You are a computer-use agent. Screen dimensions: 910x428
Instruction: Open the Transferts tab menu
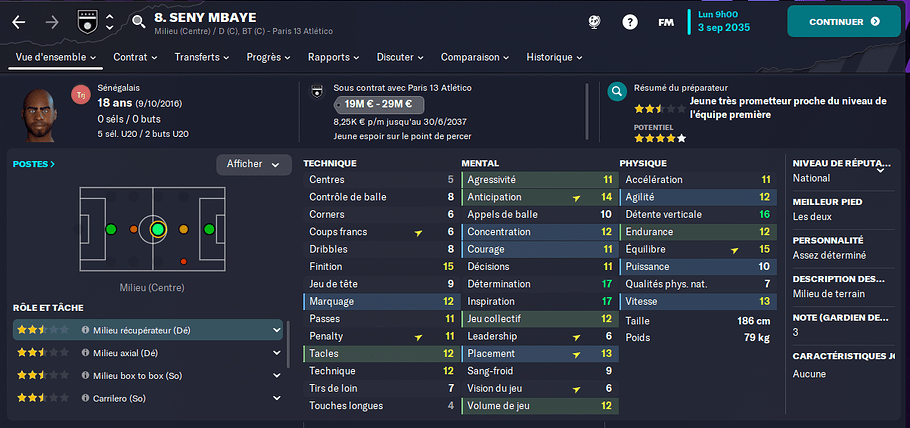202,57
